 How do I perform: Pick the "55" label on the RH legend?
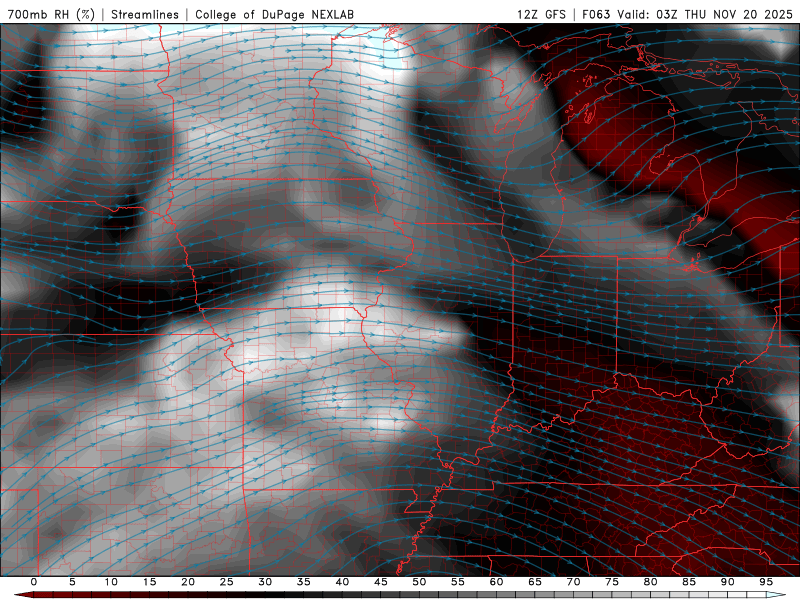click(x=458, y=582)
